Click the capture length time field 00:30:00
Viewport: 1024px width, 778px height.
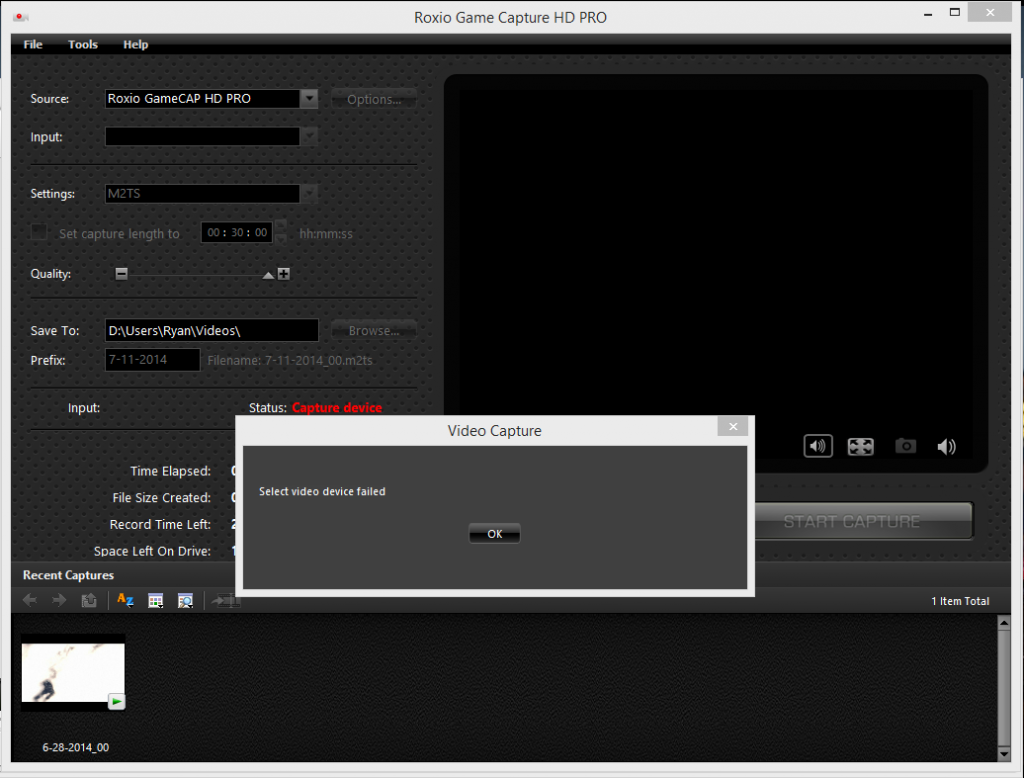[236, 233]
